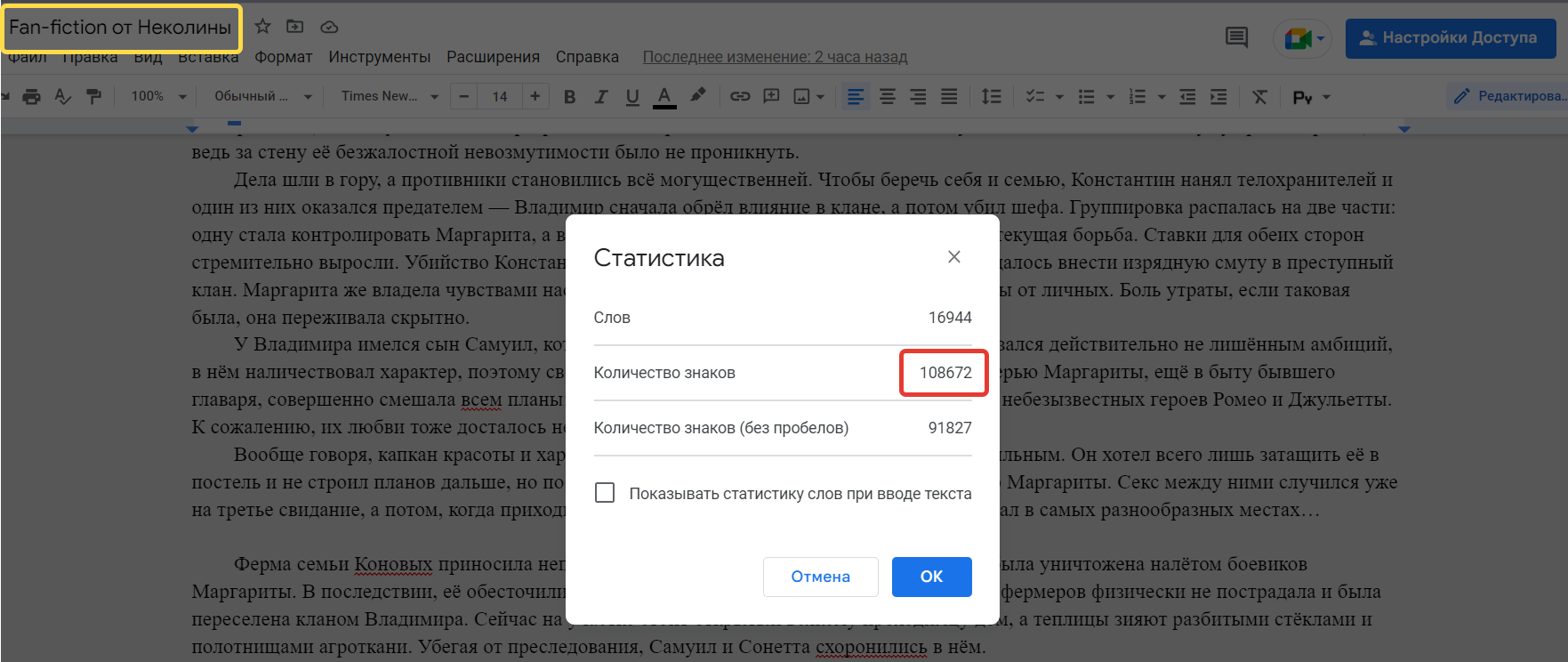Open comment history icon at top right
The height and width of the screenshot is (662, 1568).
(1236, 37)
